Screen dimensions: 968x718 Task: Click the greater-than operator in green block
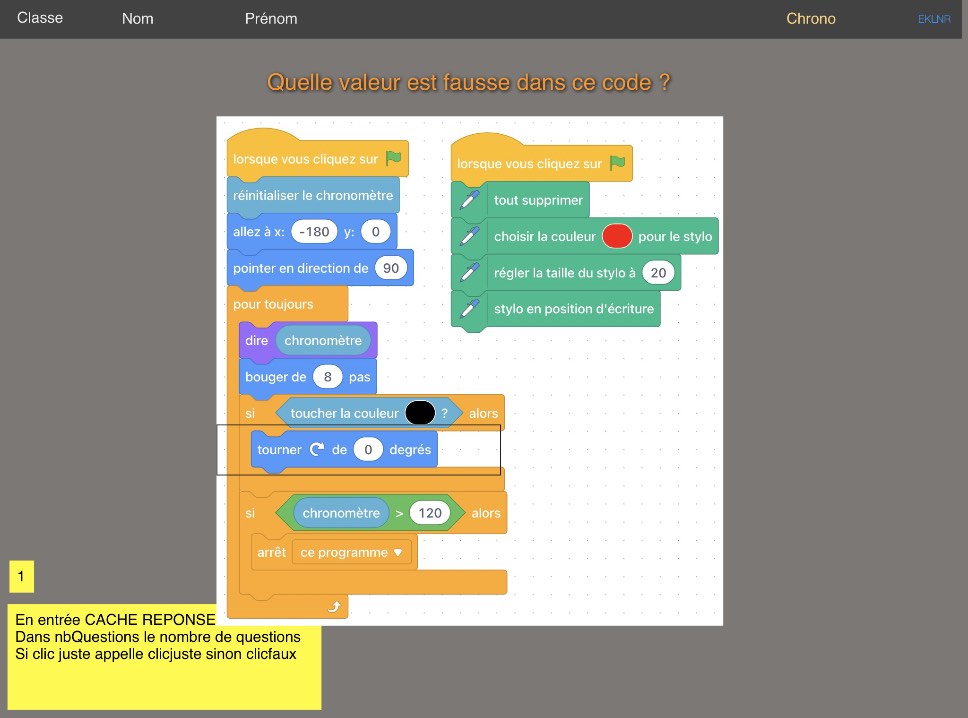click(399, 514)
